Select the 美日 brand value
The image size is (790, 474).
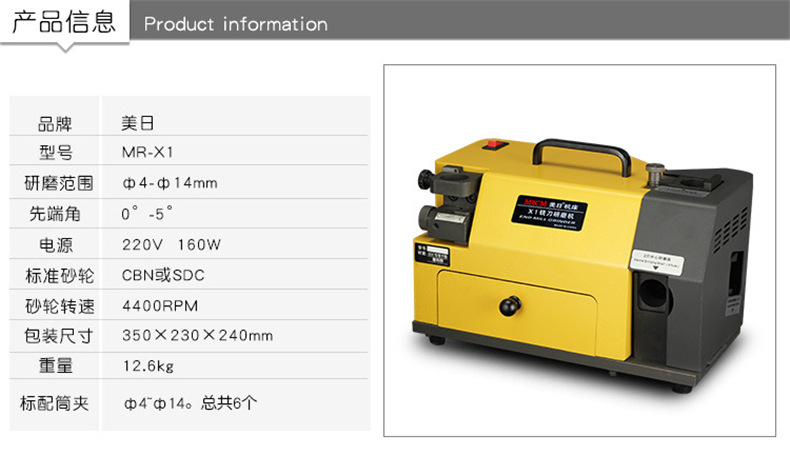tap(137, 123)
